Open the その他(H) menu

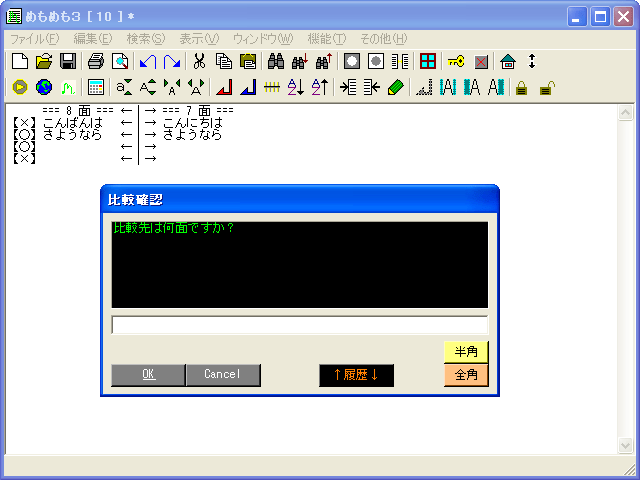pos(384,39)
